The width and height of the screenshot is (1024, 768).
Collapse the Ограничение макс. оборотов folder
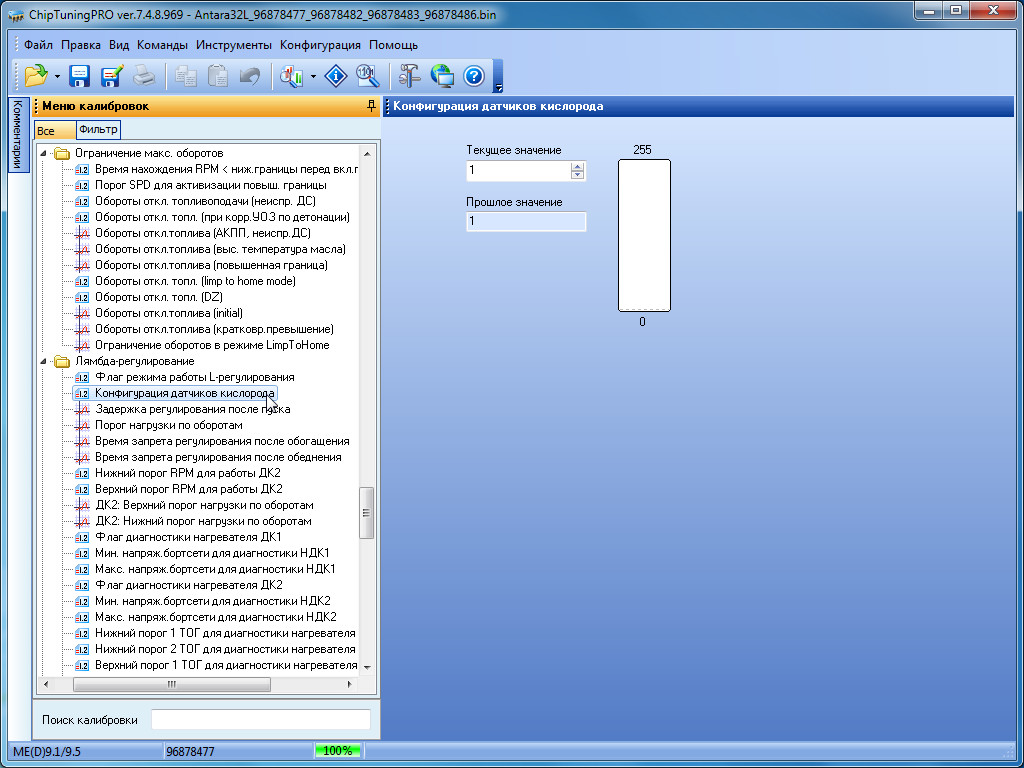coord(43,153)
